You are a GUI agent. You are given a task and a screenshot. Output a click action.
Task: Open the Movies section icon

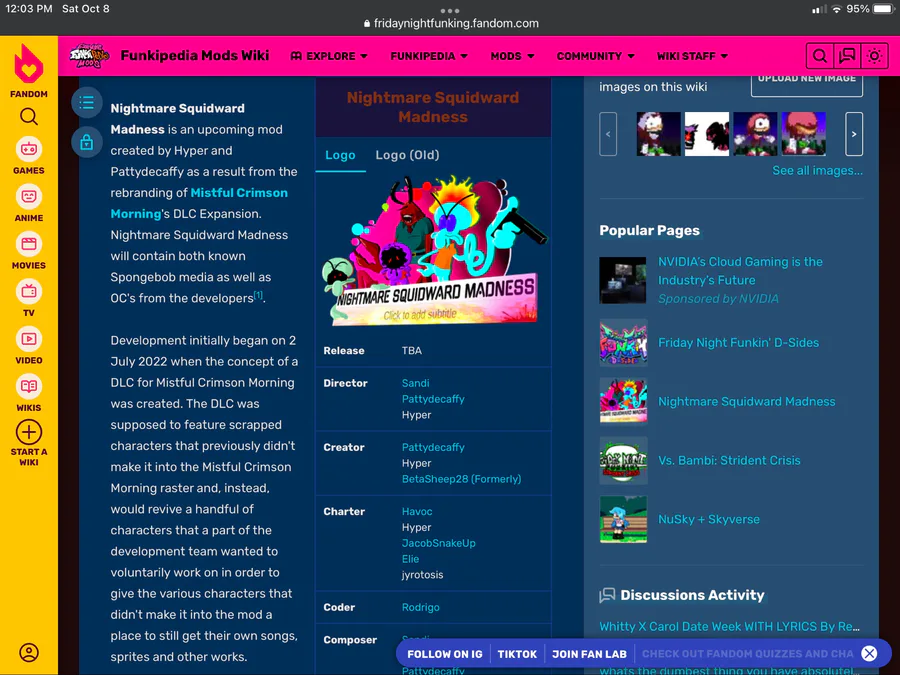pos(29,245)
